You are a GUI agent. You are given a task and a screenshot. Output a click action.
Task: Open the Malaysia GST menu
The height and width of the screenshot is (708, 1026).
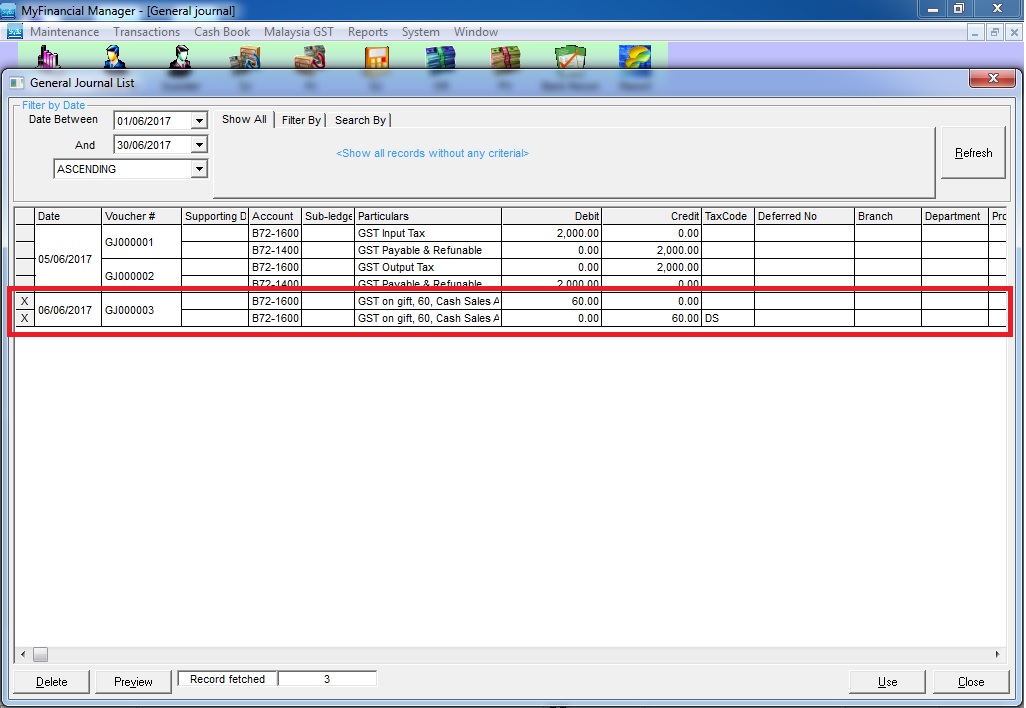[298, 32]
